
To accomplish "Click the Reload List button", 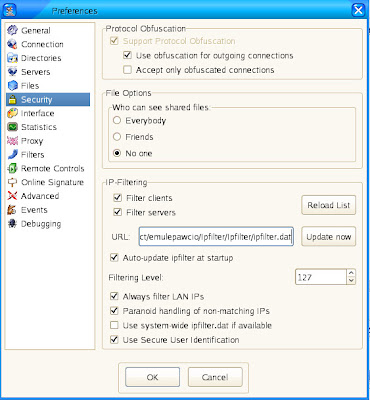I will pyautogui.click(x=329, y=205).
